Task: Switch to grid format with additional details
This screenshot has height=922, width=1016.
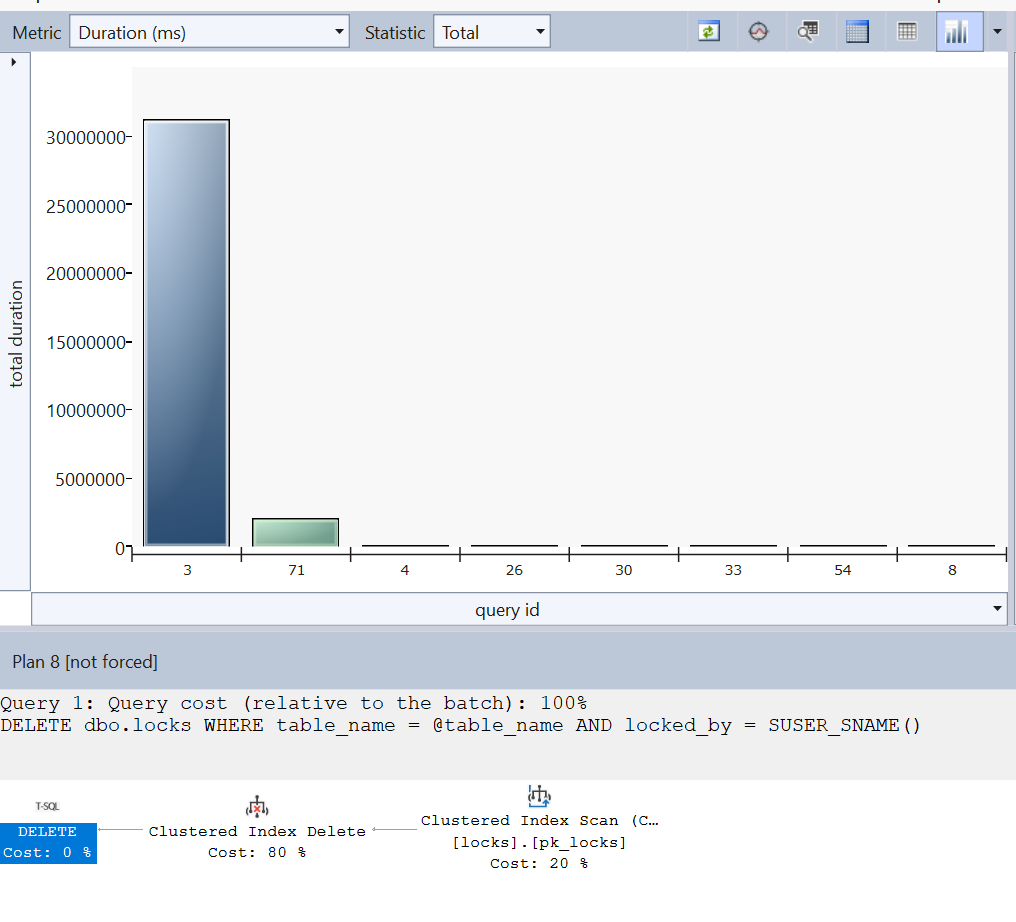Action: coord(857,32)
